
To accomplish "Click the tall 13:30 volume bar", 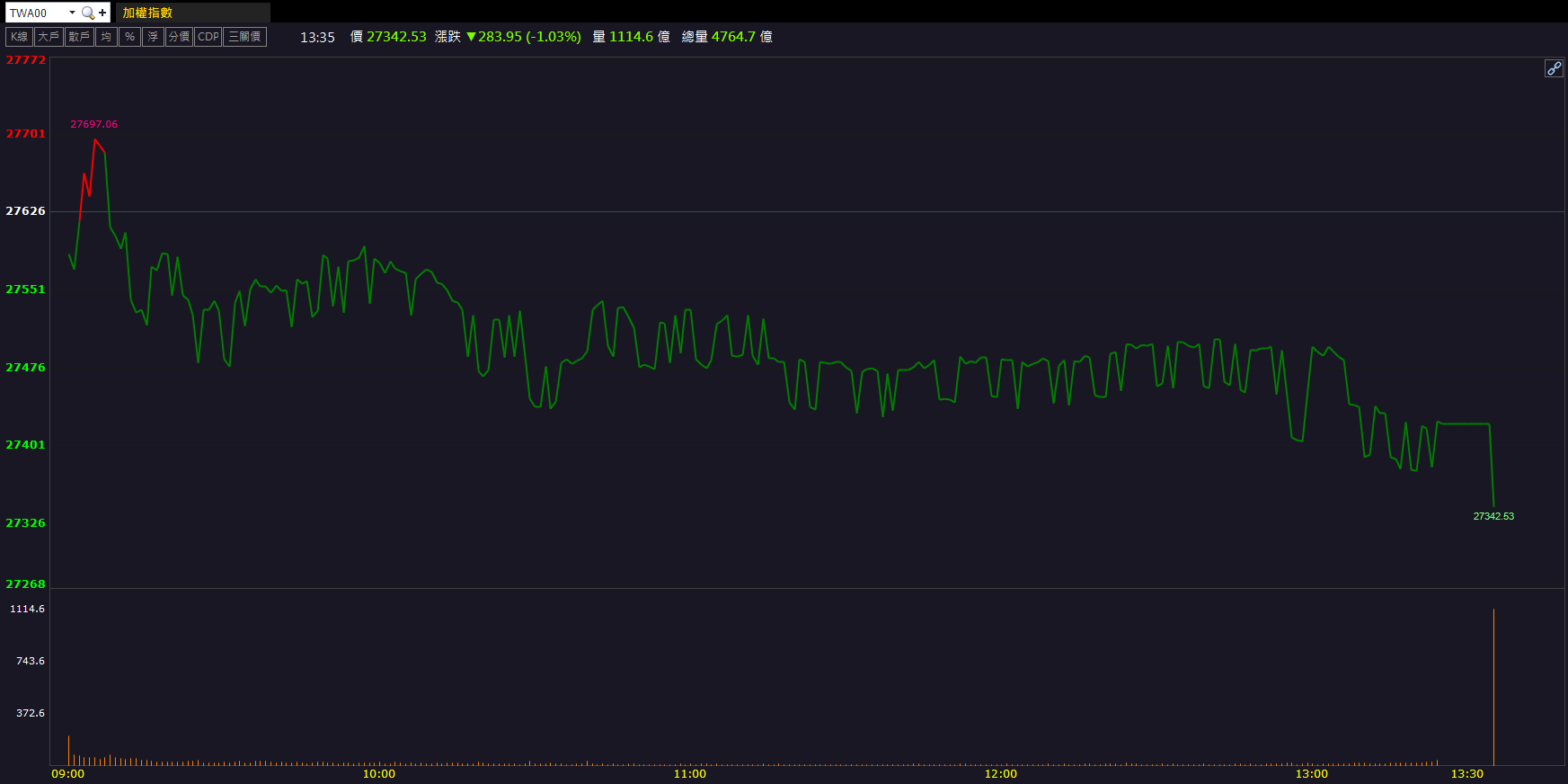I will (1493, 688).
